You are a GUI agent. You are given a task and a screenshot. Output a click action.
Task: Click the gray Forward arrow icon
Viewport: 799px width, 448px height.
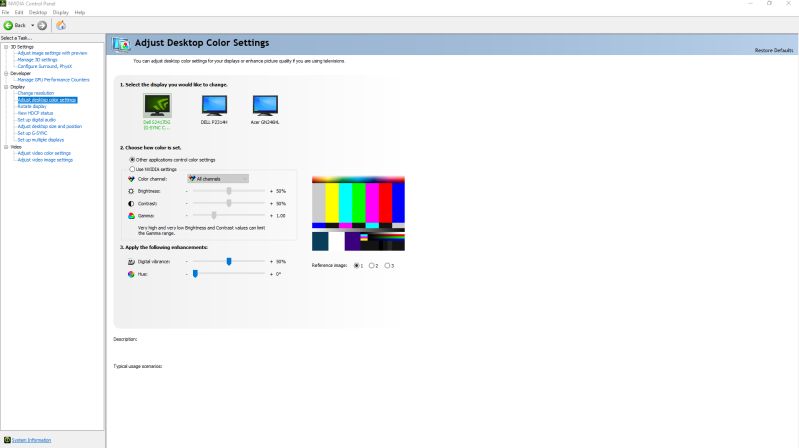coord(42,25)
